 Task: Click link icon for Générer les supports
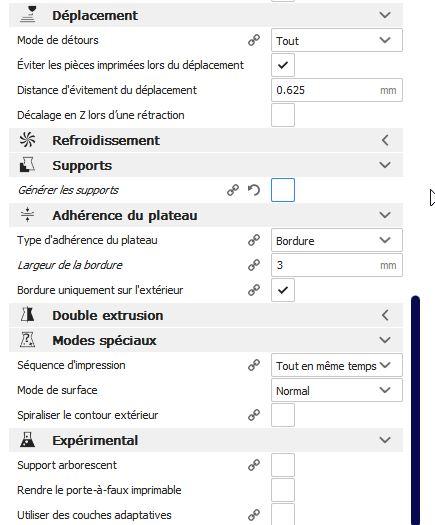click(x=233, y=190)
